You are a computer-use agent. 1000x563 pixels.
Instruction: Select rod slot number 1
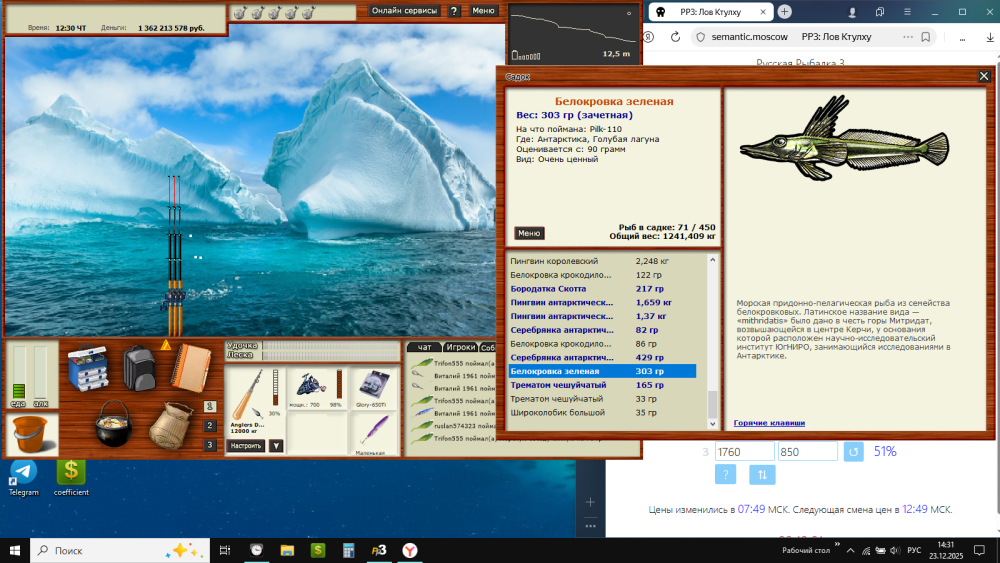click(x=210, y=406)
